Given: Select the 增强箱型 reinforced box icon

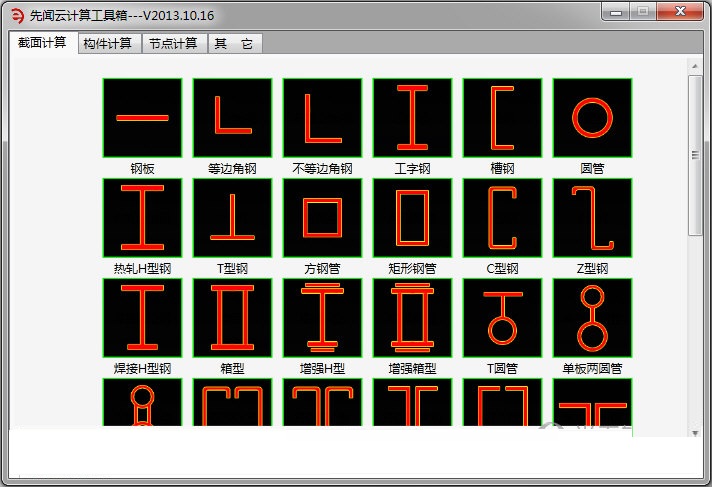Looking at the screenshot, I should 412,318.
